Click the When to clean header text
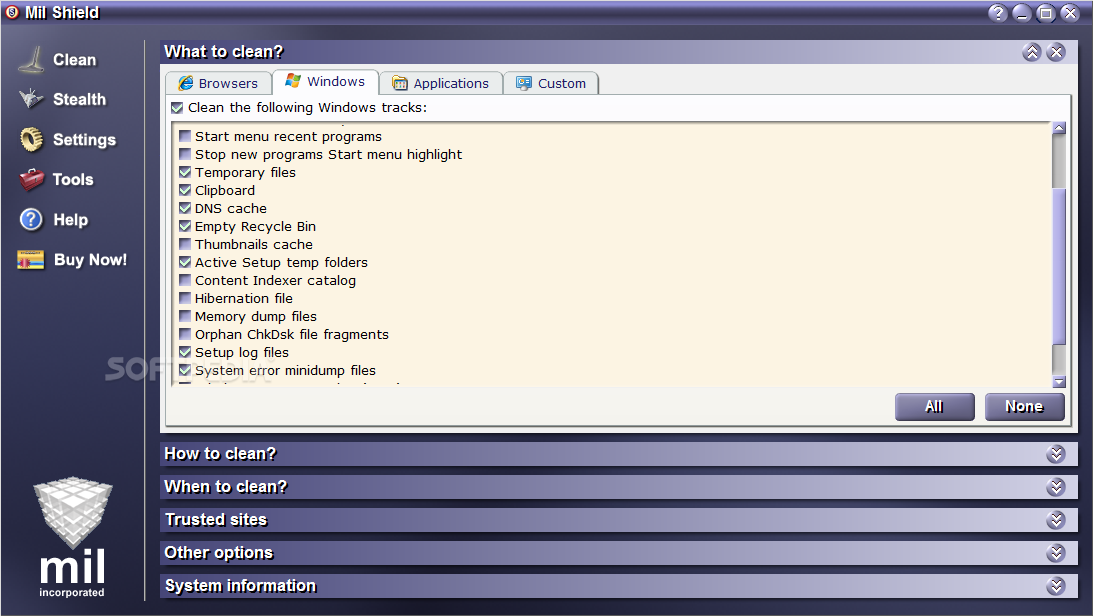The image size is (1093, 616). click(x=226, y=486)
